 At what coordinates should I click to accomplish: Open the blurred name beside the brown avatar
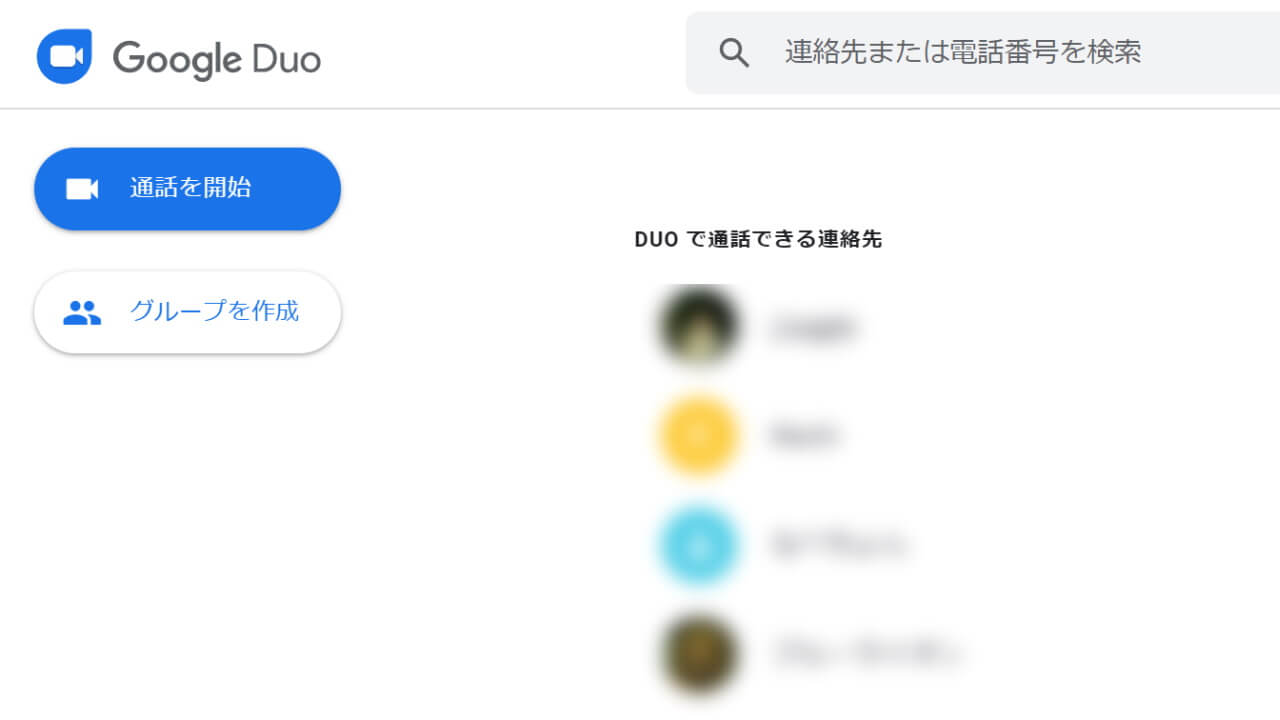click(x=866, y=656)
